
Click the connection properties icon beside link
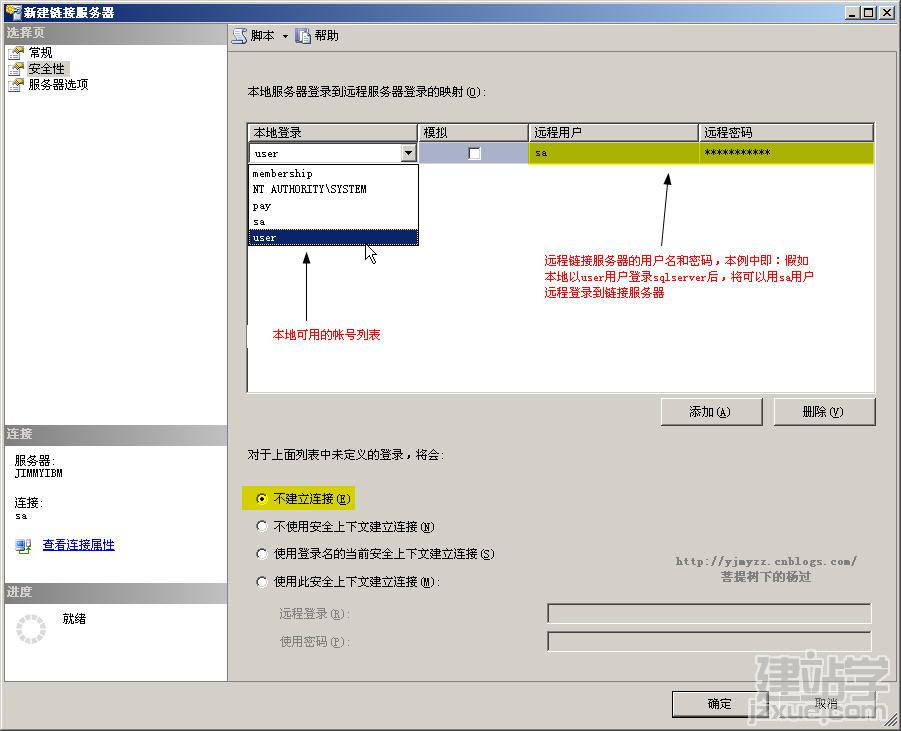pyautogui.click(x=24, y=546)
